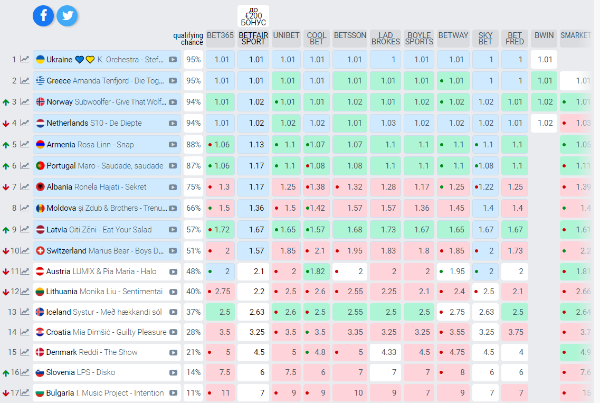
Task: Click the Twitter share icon
Action: point(68,15)
